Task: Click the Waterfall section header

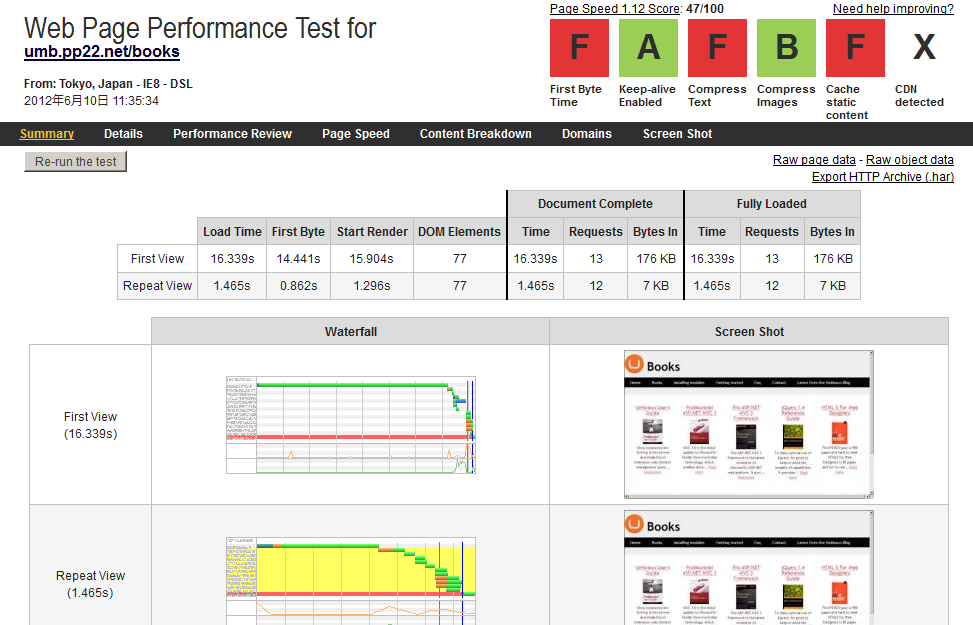Action: point(351,331)
